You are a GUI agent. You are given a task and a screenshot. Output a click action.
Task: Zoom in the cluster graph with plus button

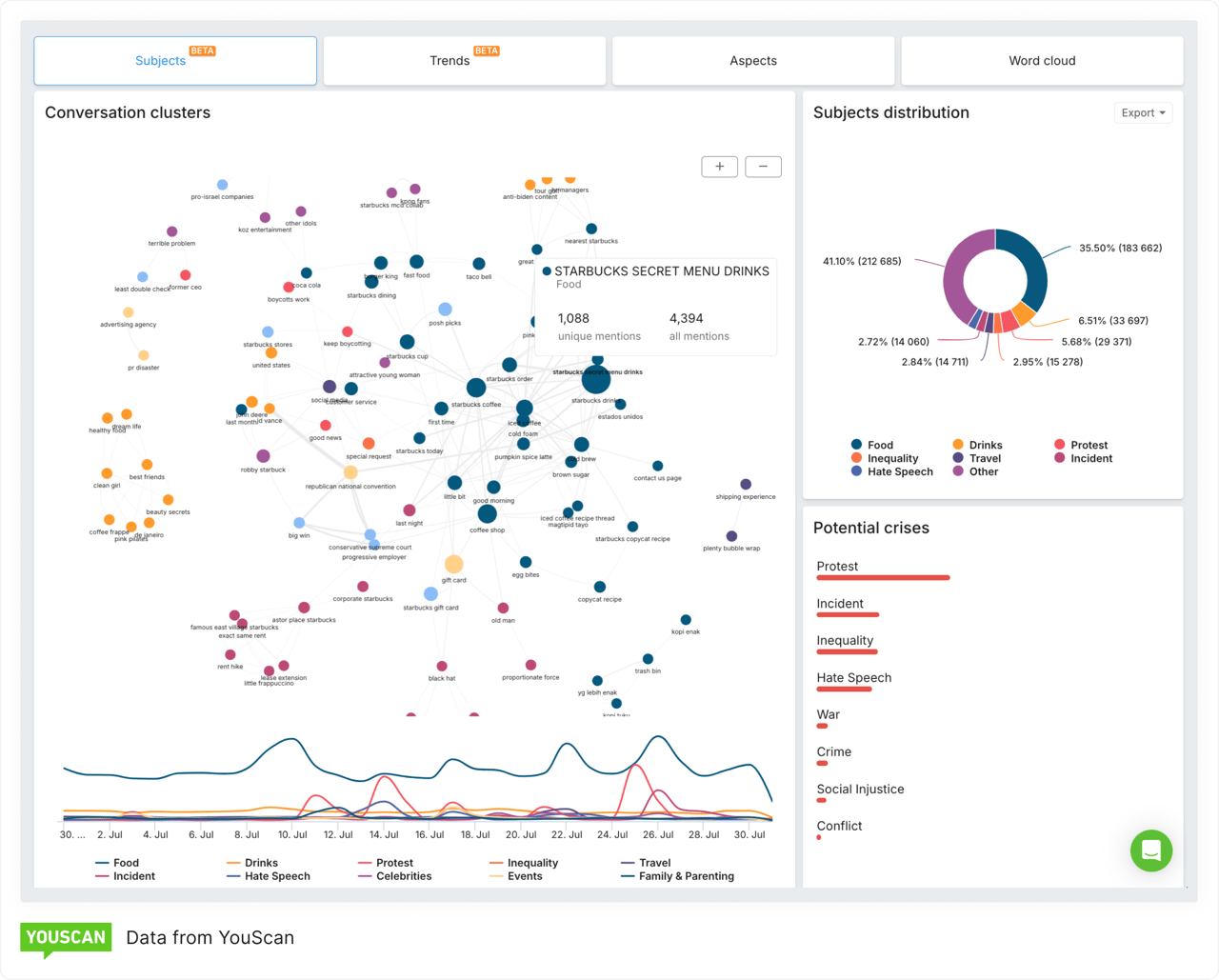[719, 167]
